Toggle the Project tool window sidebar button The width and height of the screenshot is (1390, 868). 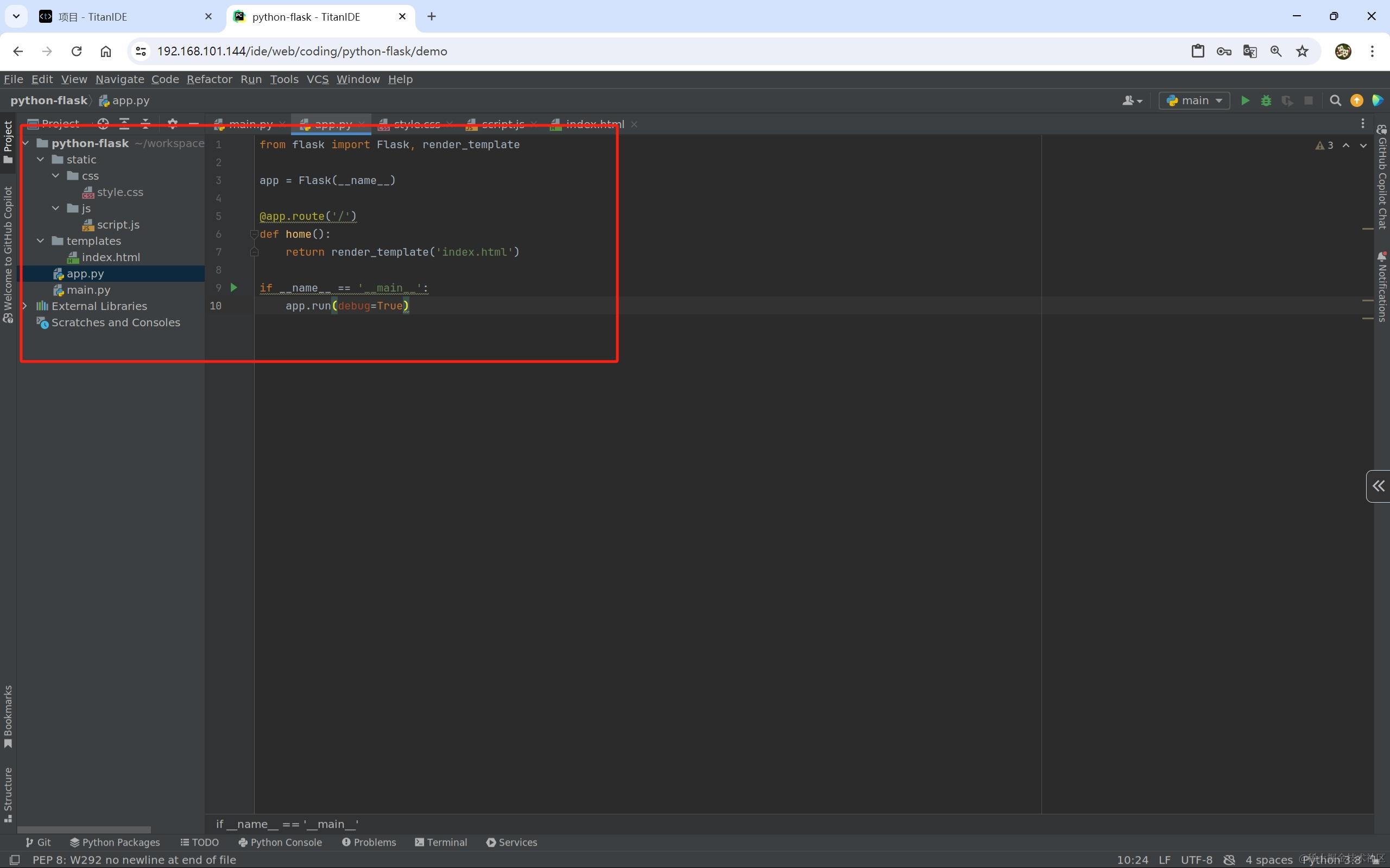[8, 141]
